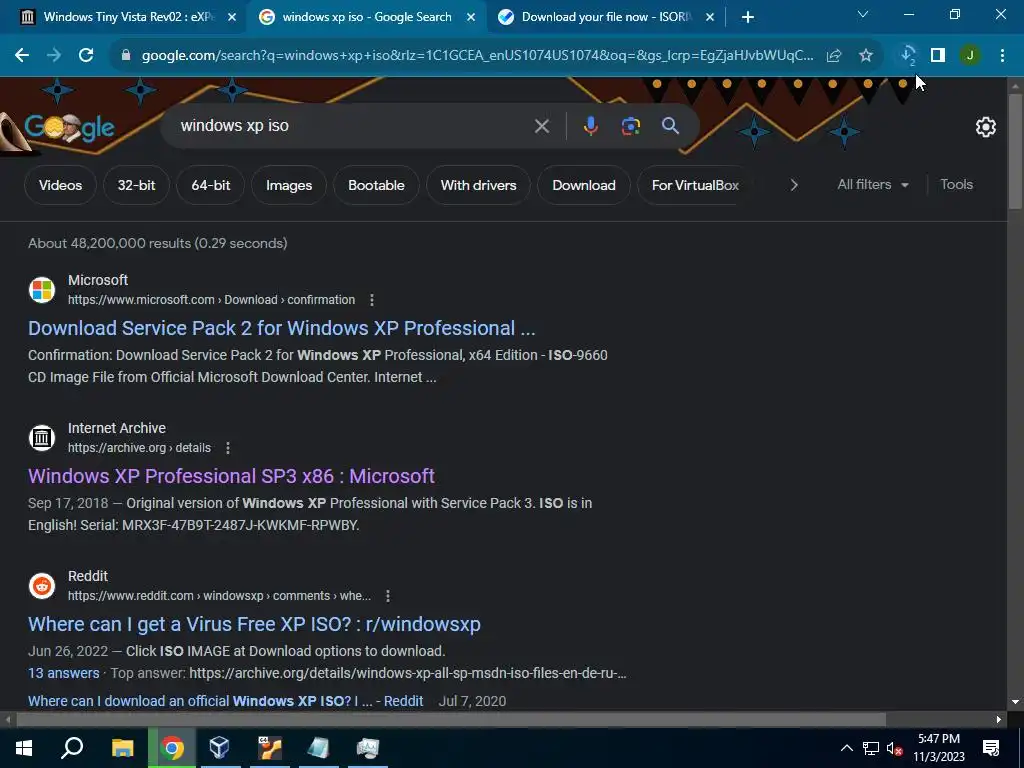Show hidden system tray icons
Screen dimensions: 1024x768
coord(846,748)
